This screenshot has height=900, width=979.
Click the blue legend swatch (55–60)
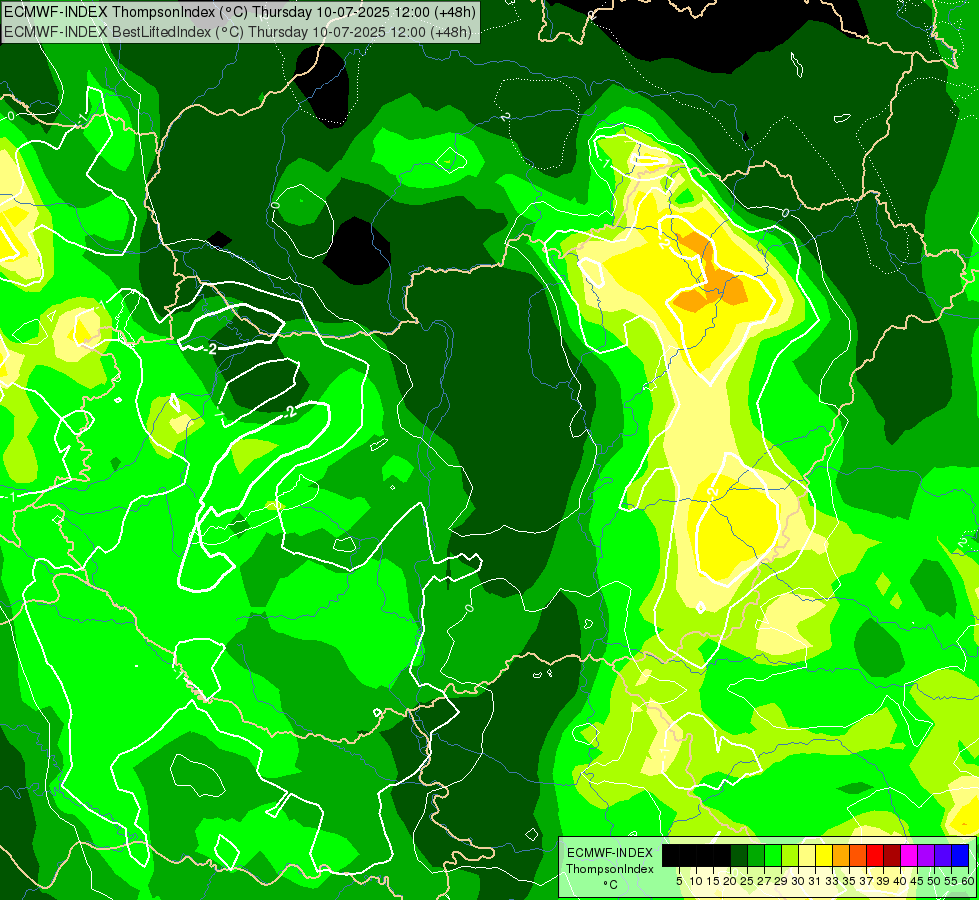tap(960, 856)
